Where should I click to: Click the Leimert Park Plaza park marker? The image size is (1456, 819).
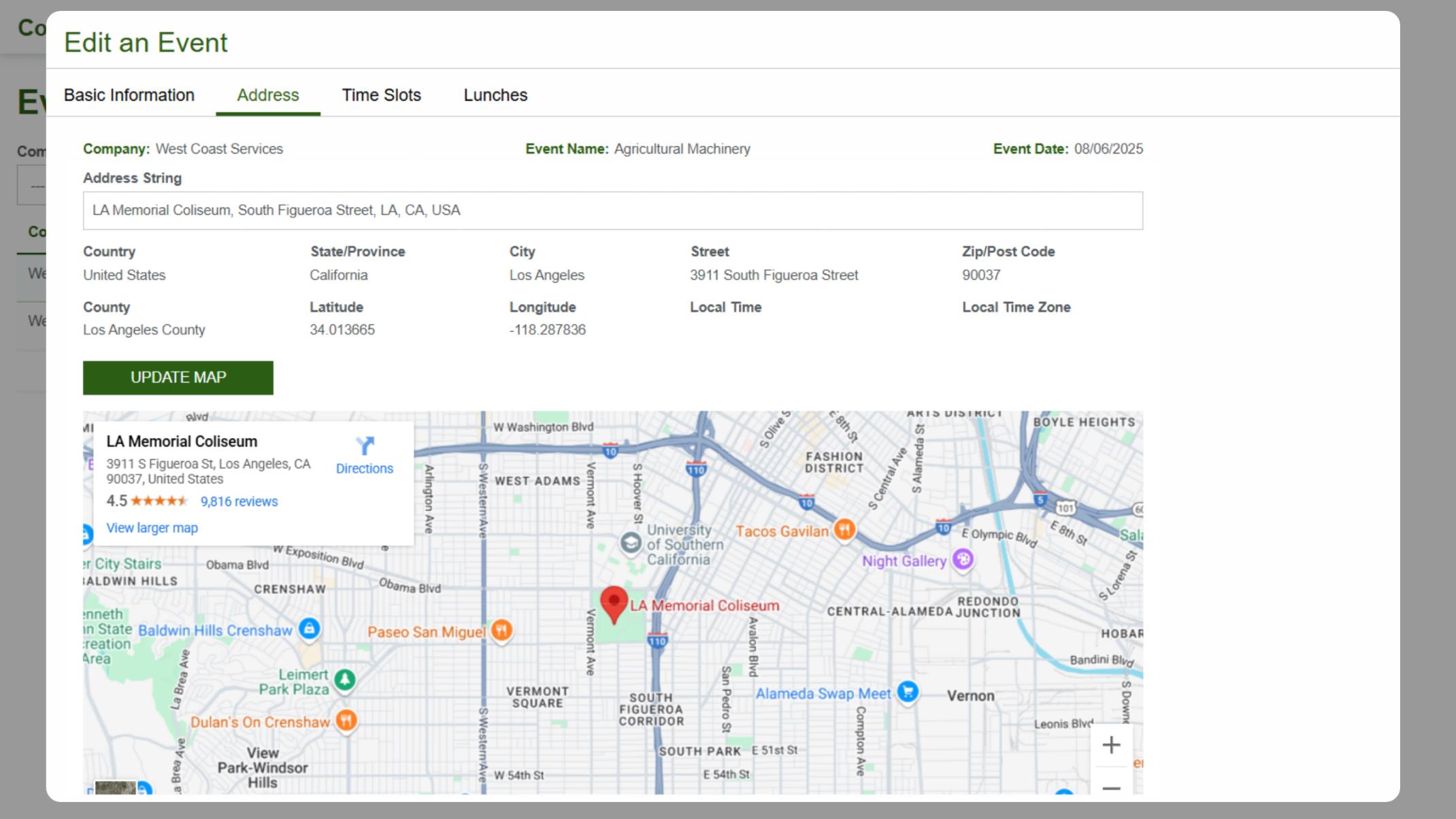(x=345, y=680)
